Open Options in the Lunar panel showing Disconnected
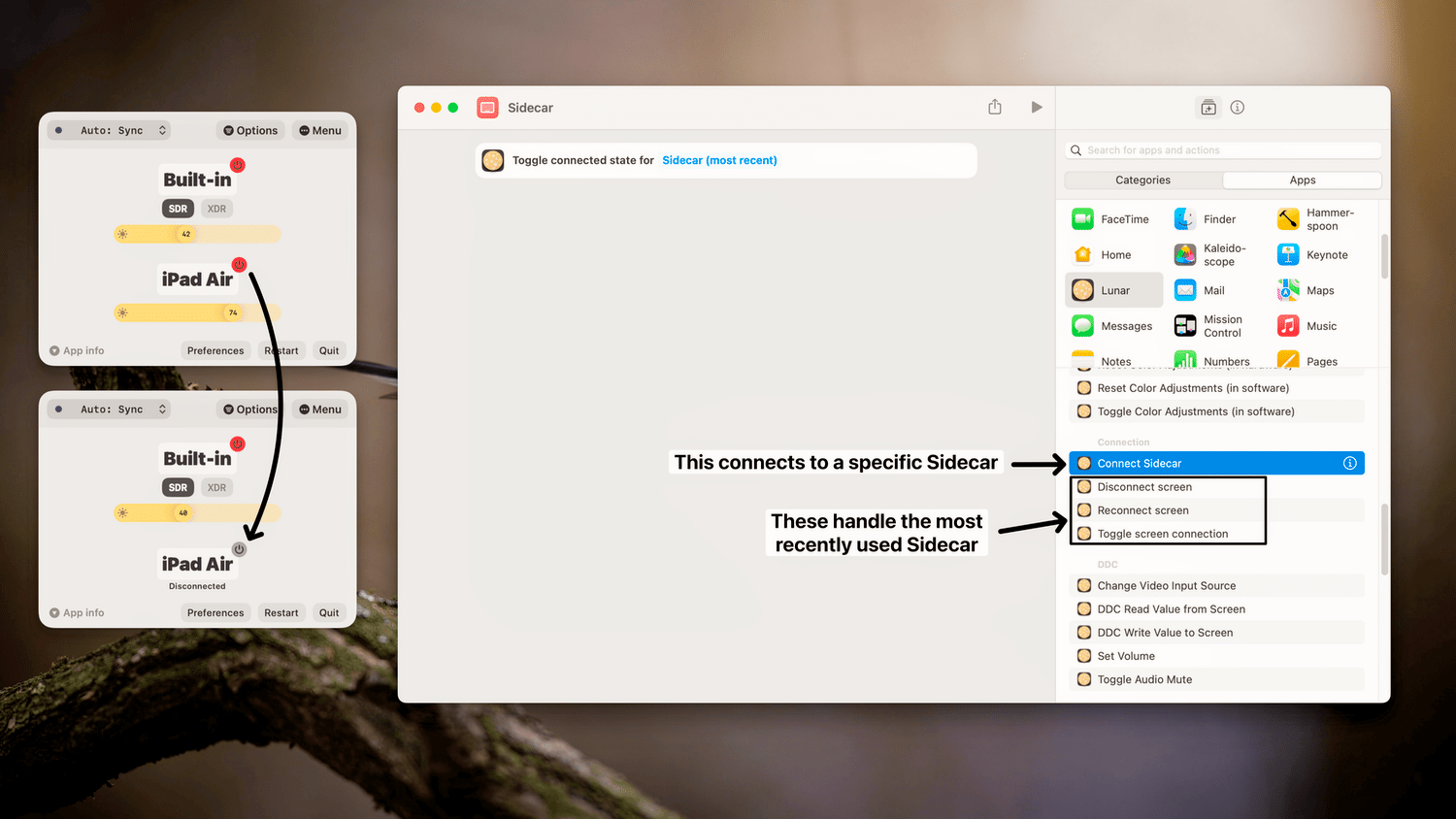 point(250,409)
